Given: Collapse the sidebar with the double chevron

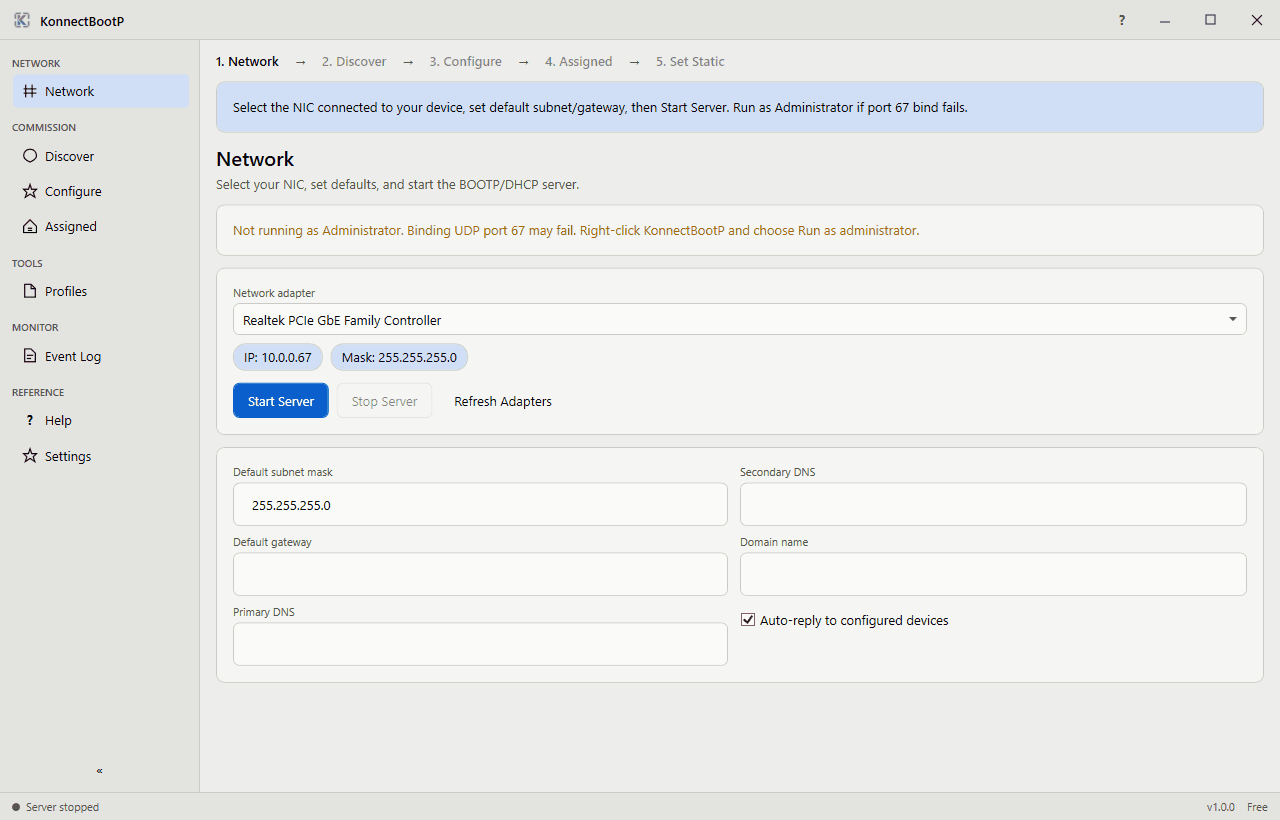Looking at the screenshot, I should [x=99, y=771].
